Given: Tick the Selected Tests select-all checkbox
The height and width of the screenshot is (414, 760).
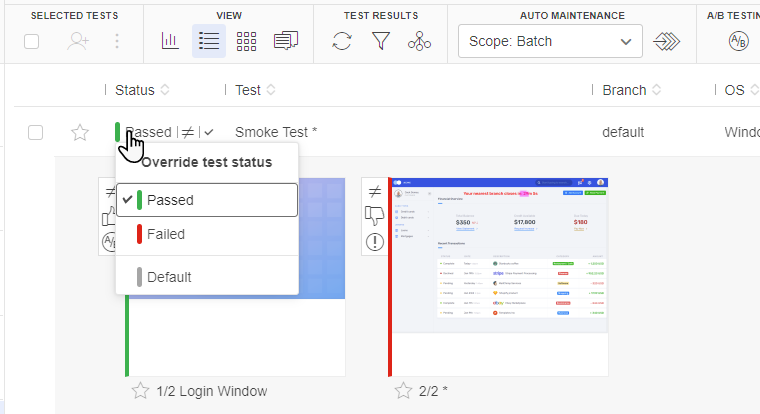Looking at the screenshot, I should (32, 41).
